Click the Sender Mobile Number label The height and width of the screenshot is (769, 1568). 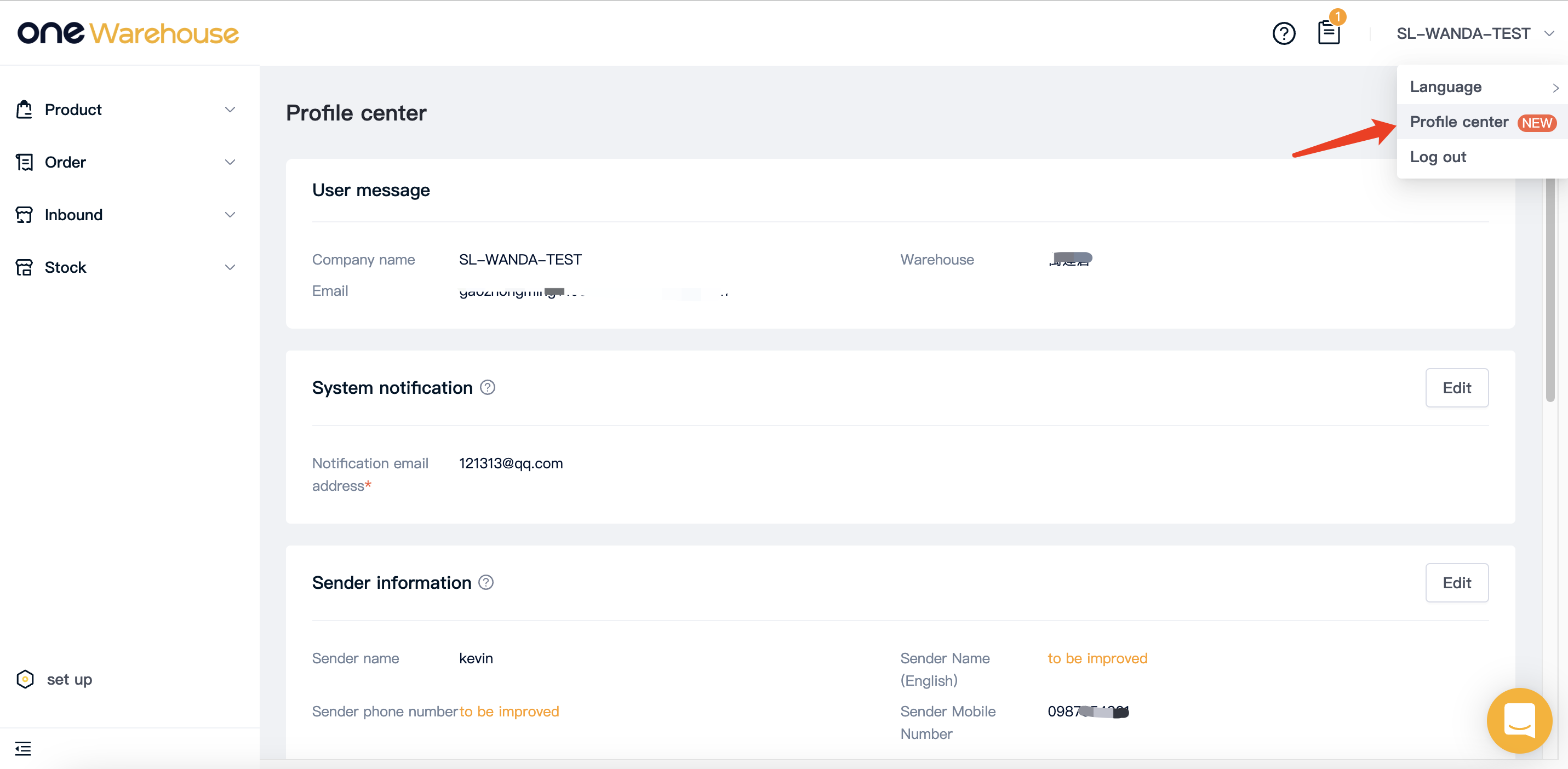point(948,723)
